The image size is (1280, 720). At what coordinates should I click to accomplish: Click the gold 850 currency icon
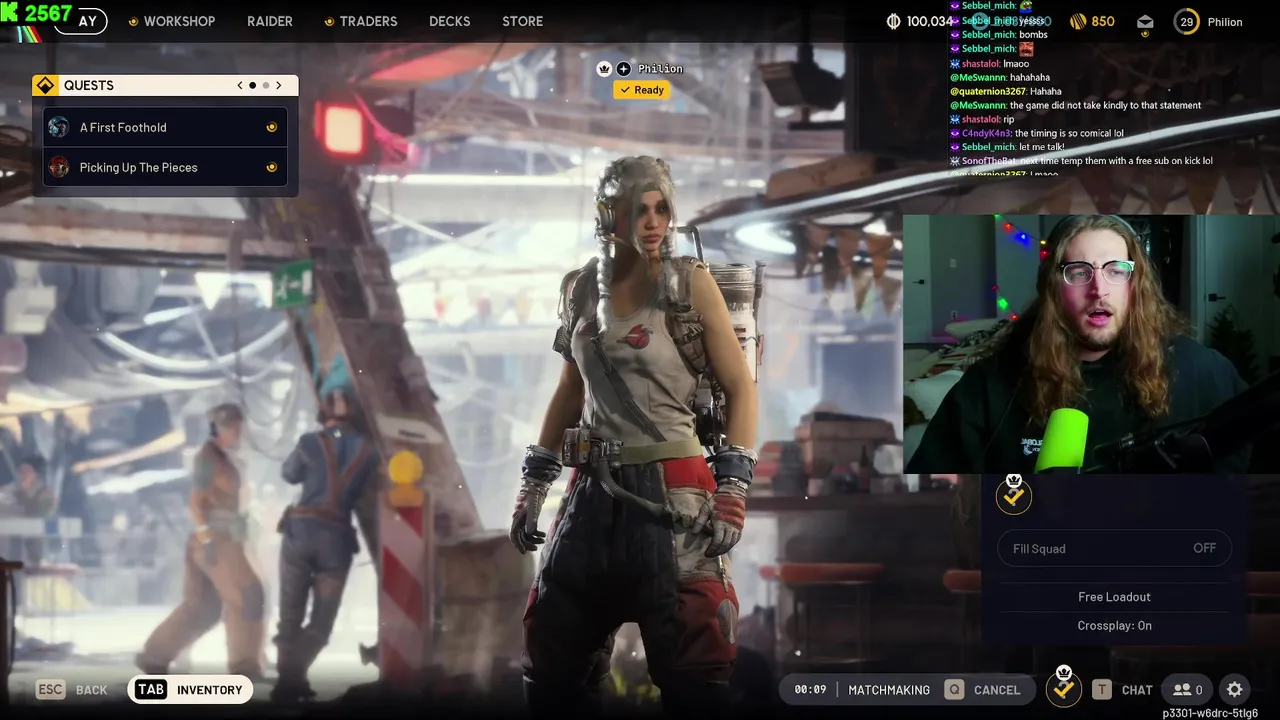[1078, 21]
